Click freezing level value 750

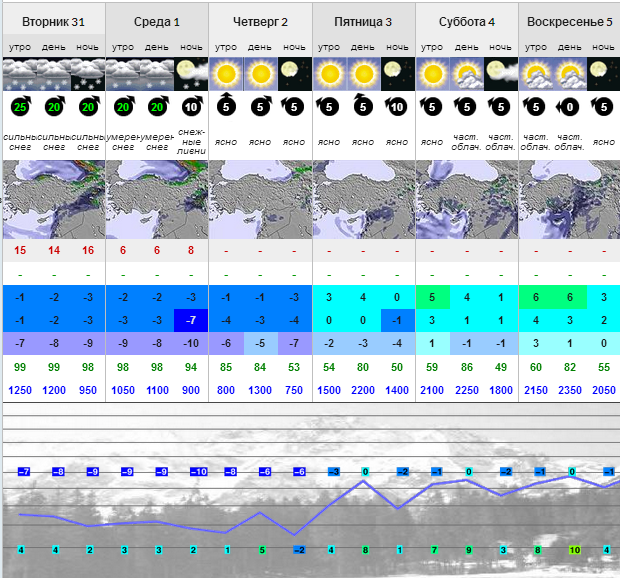coord(294,390)
